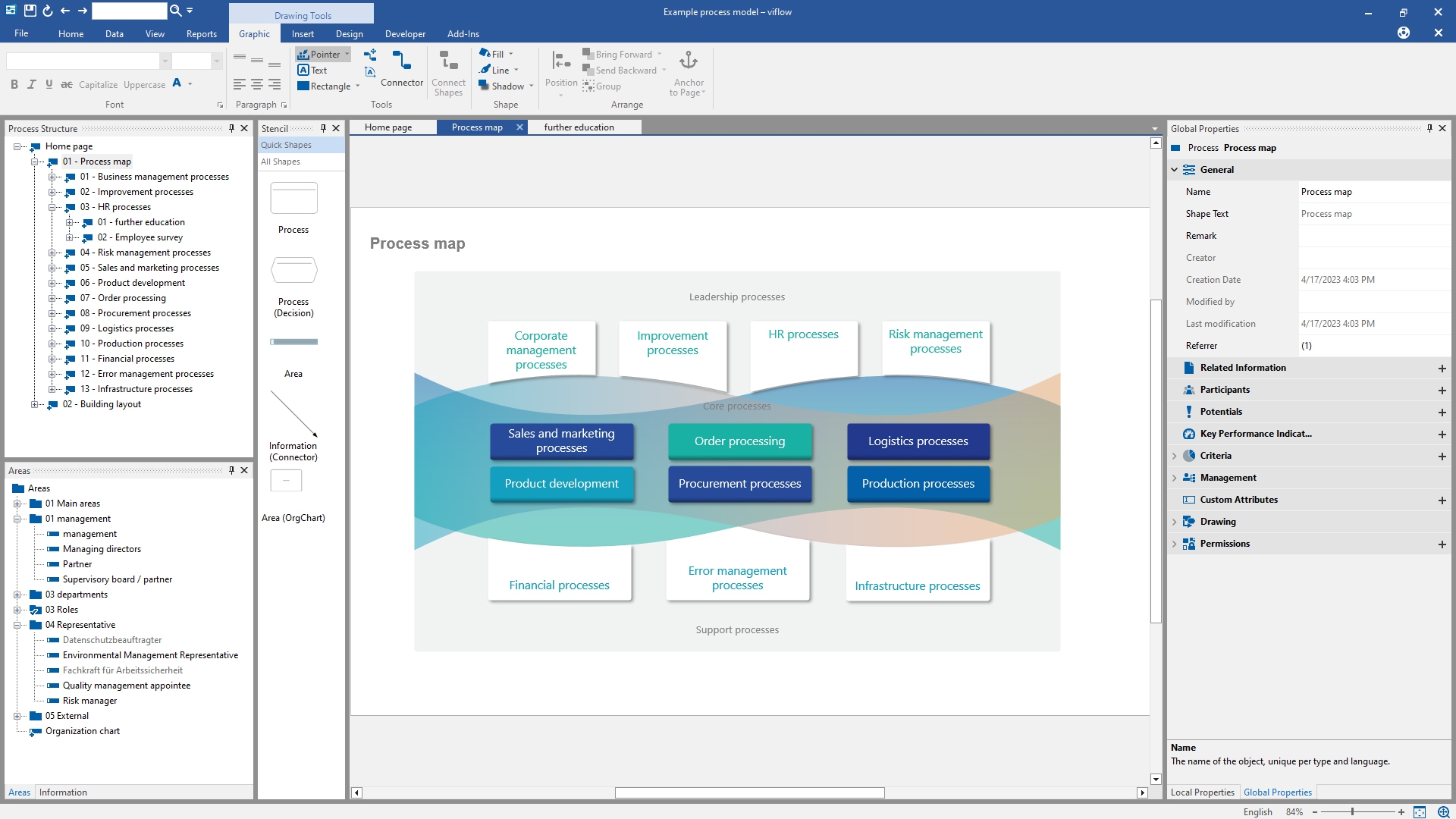Click the Save icon in title bar
1456x819 pixels.
click(x=30, y=11)
